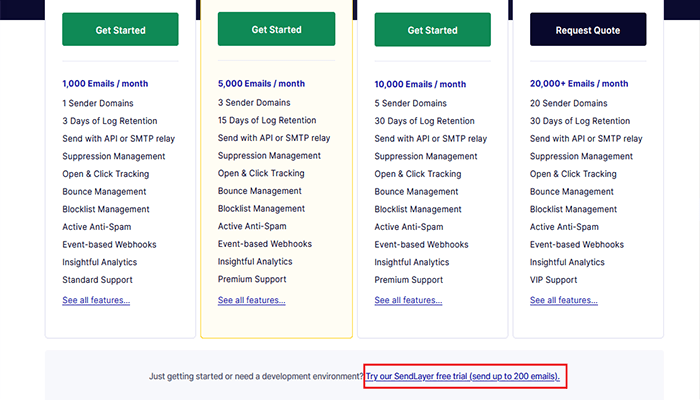Screen dimensions: 700x400
Task: Click Get Started for 1,000 emails plan
Action: (x=120, y=30)
